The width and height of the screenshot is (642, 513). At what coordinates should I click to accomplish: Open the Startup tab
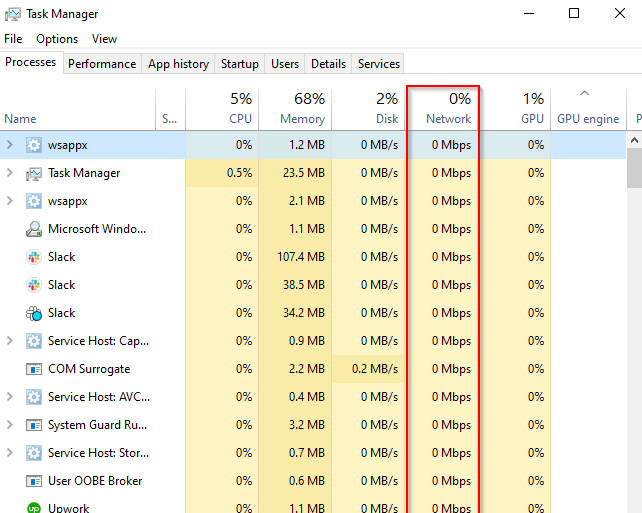pyautogui.click(x=239, y=64)
